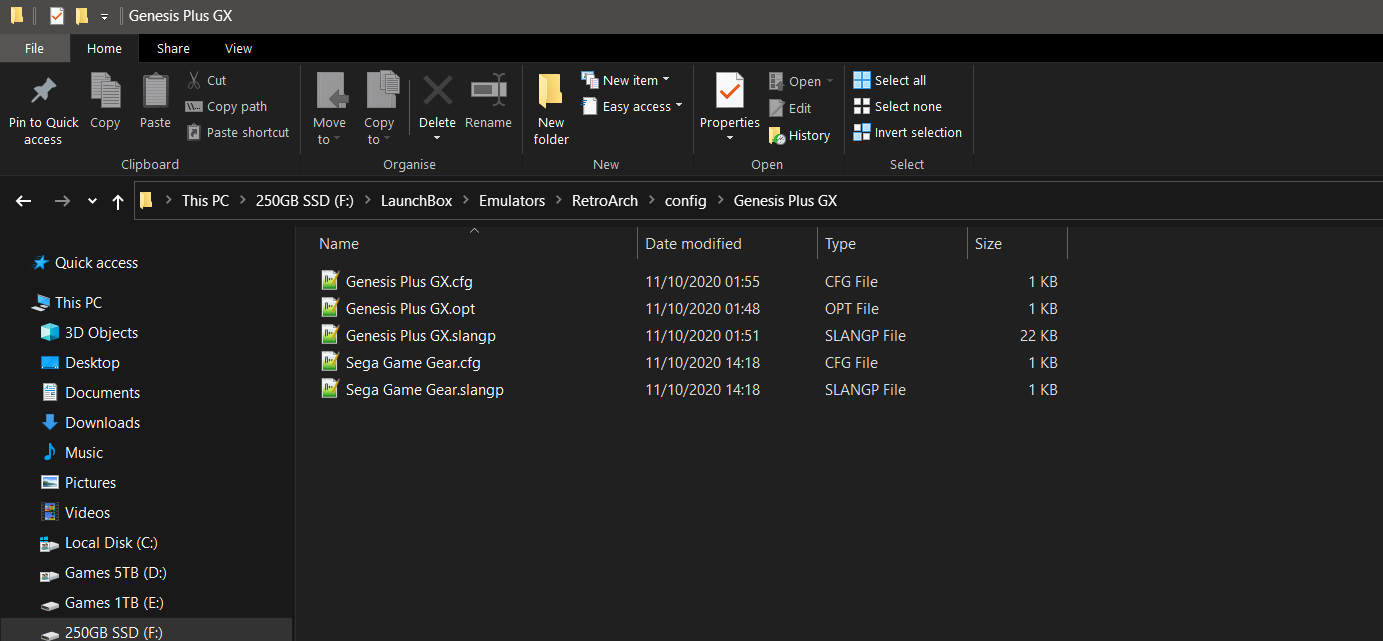Screen dimensions: 1383x641
Task: Show file History
Action: (799, 135)
